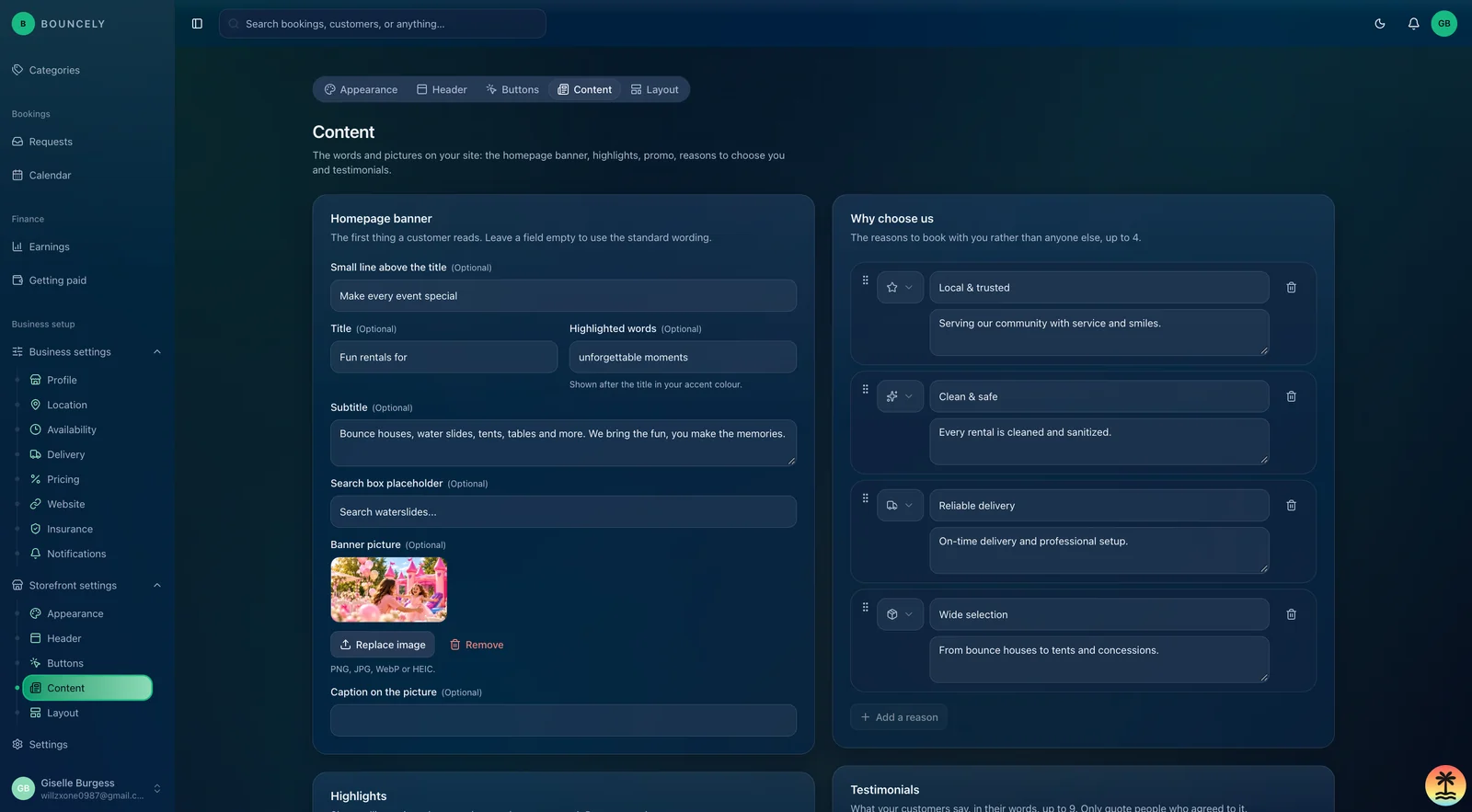Go to Pricing settings
The height and width of the screenshot is (812, 1472).
pos(63,479)
